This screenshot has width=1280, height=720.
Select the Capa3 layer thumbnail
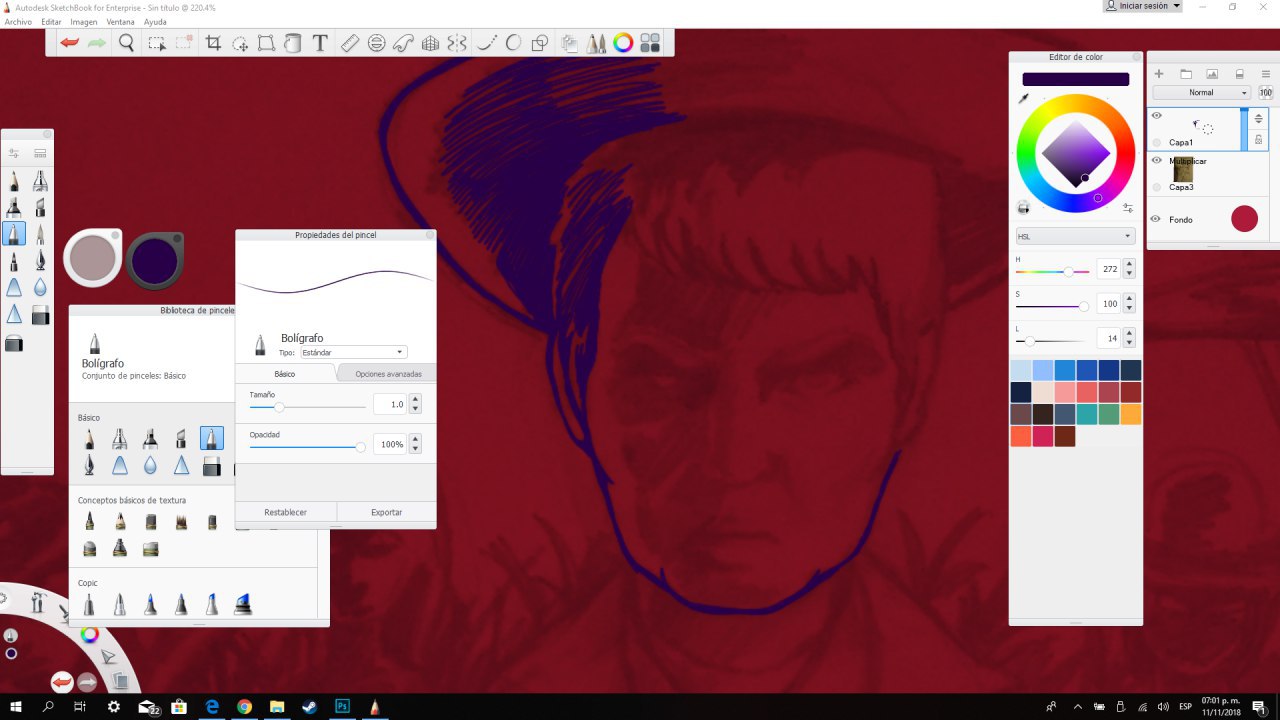[1183, 169]
